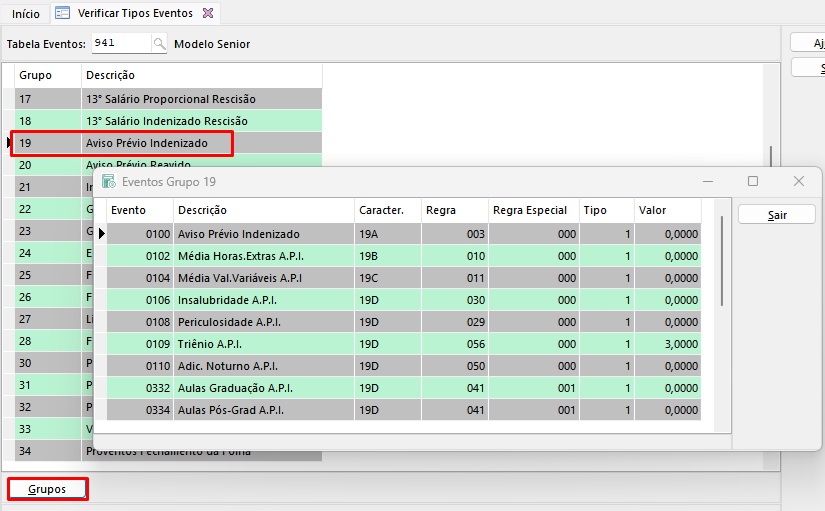
Task: Select group number 32 row
Action: [48, 407]
